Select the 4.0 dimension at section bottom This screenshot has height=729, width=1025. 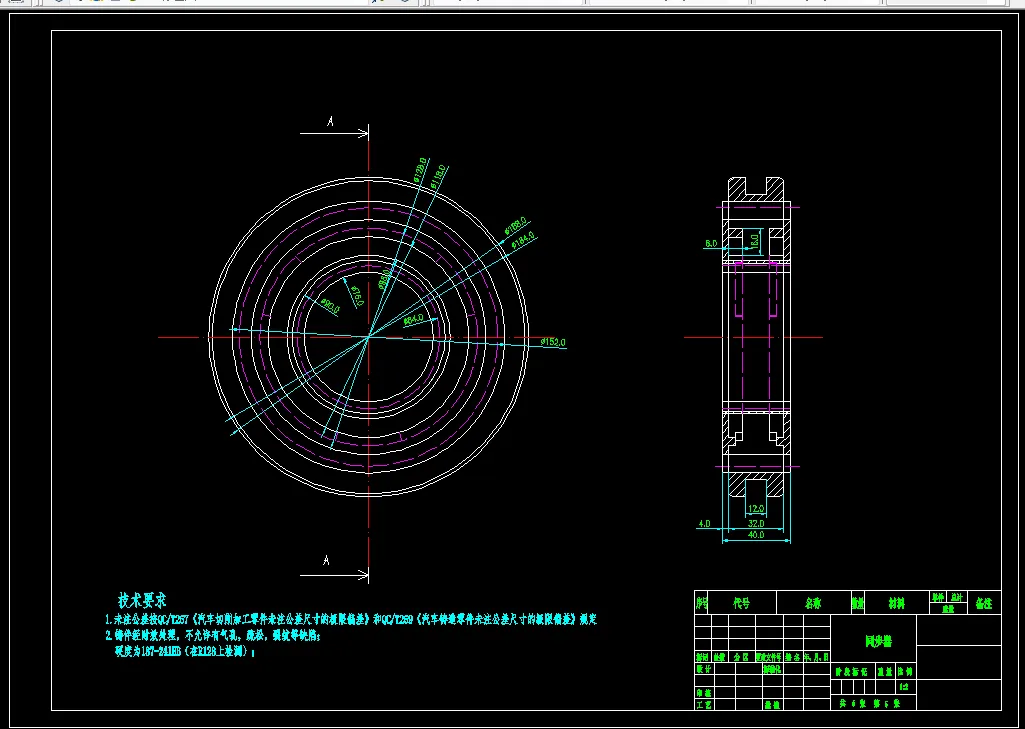pyautogui.click(x=704, y=524)
